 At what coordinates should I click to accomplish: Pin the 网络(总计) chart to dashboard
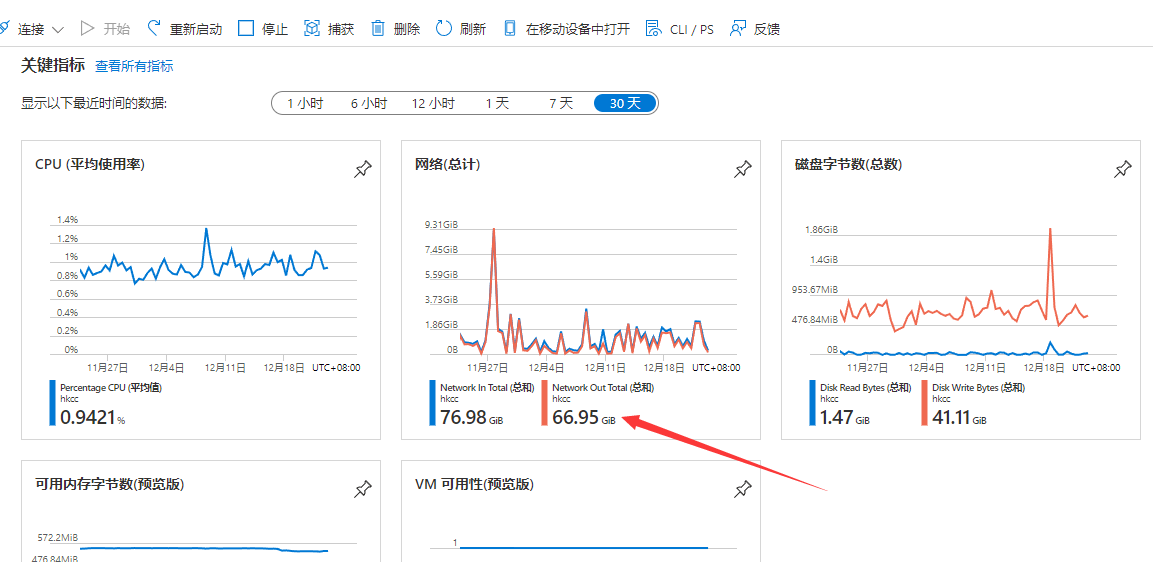coord(742,170)
